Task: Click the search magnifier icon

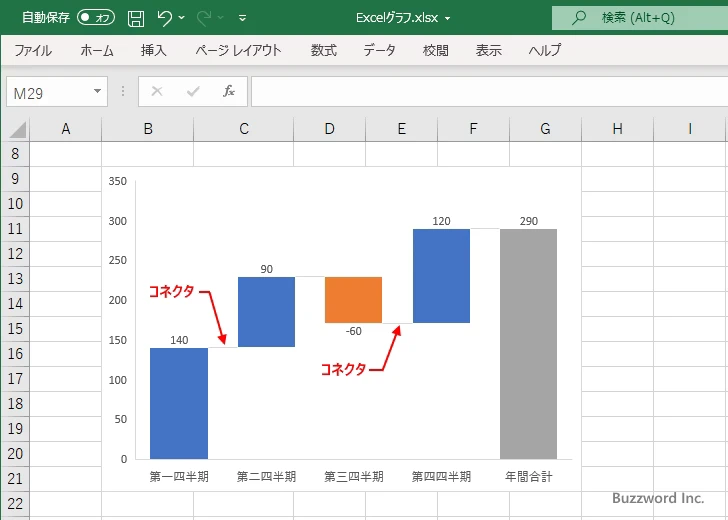Action: tap(578, 18)
